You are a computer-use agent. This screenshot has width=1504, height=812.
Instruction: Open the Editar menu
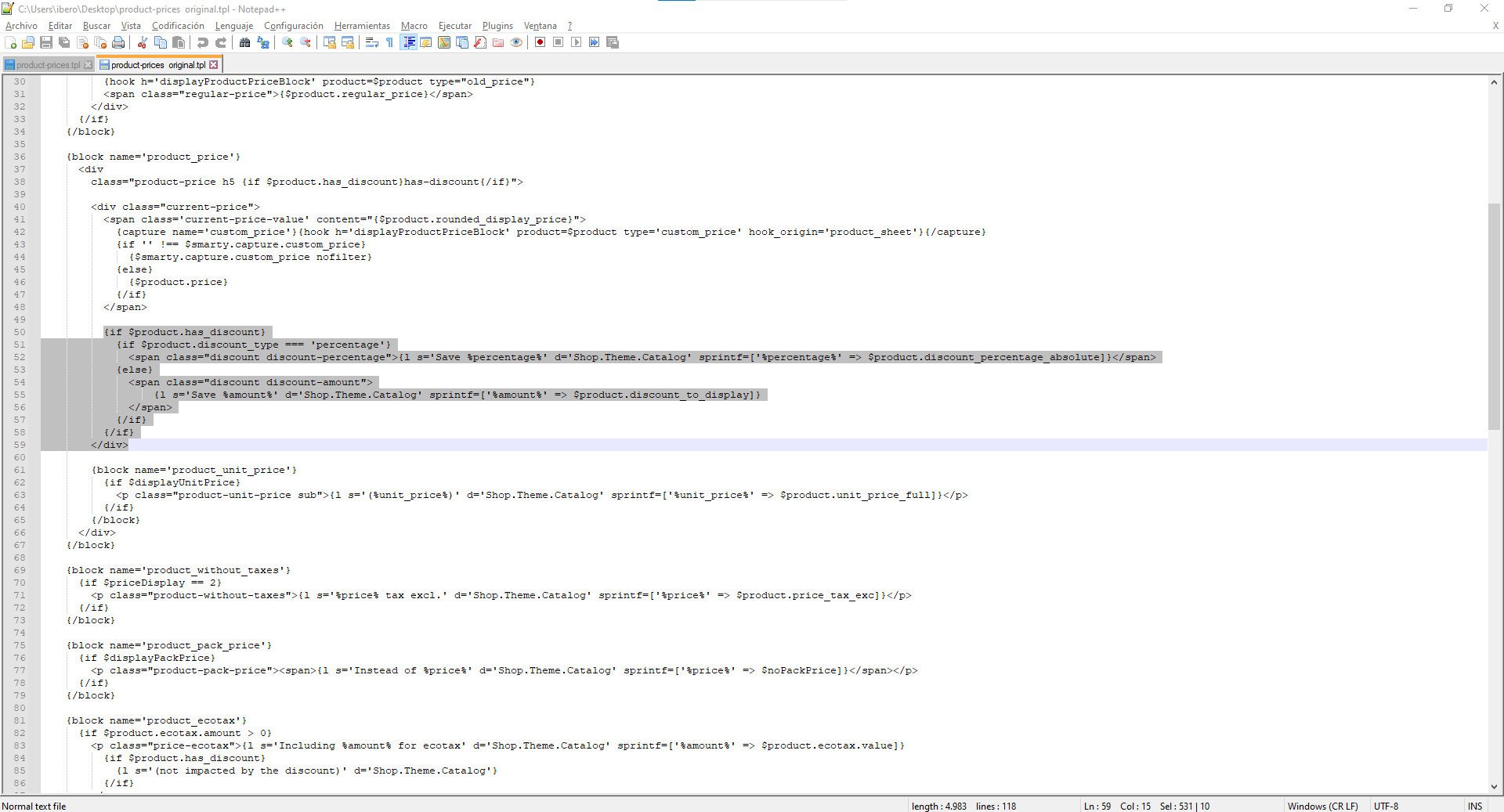click(x=60, y=26)
